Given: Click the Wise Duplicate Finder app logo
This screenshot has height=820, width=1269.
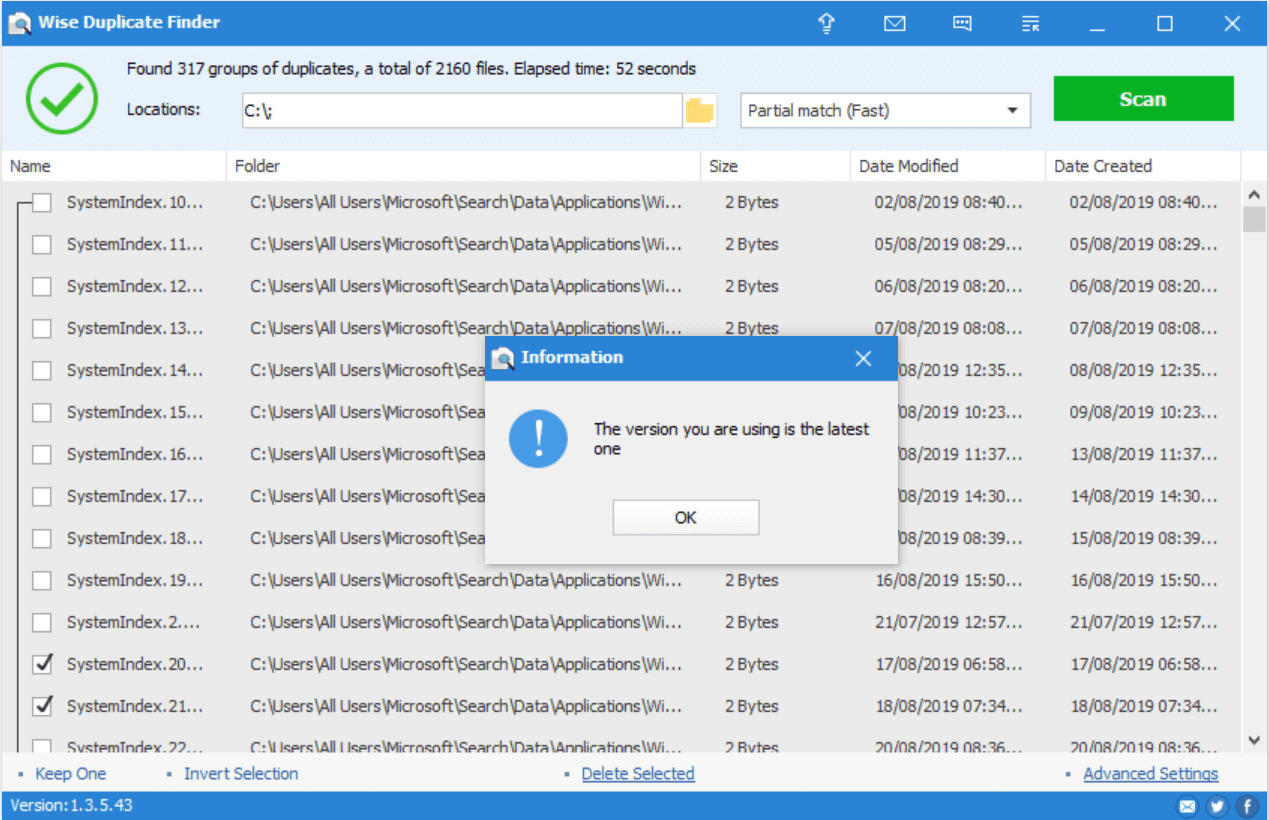Looking at the screenshot, I should [x=19, y=23].
